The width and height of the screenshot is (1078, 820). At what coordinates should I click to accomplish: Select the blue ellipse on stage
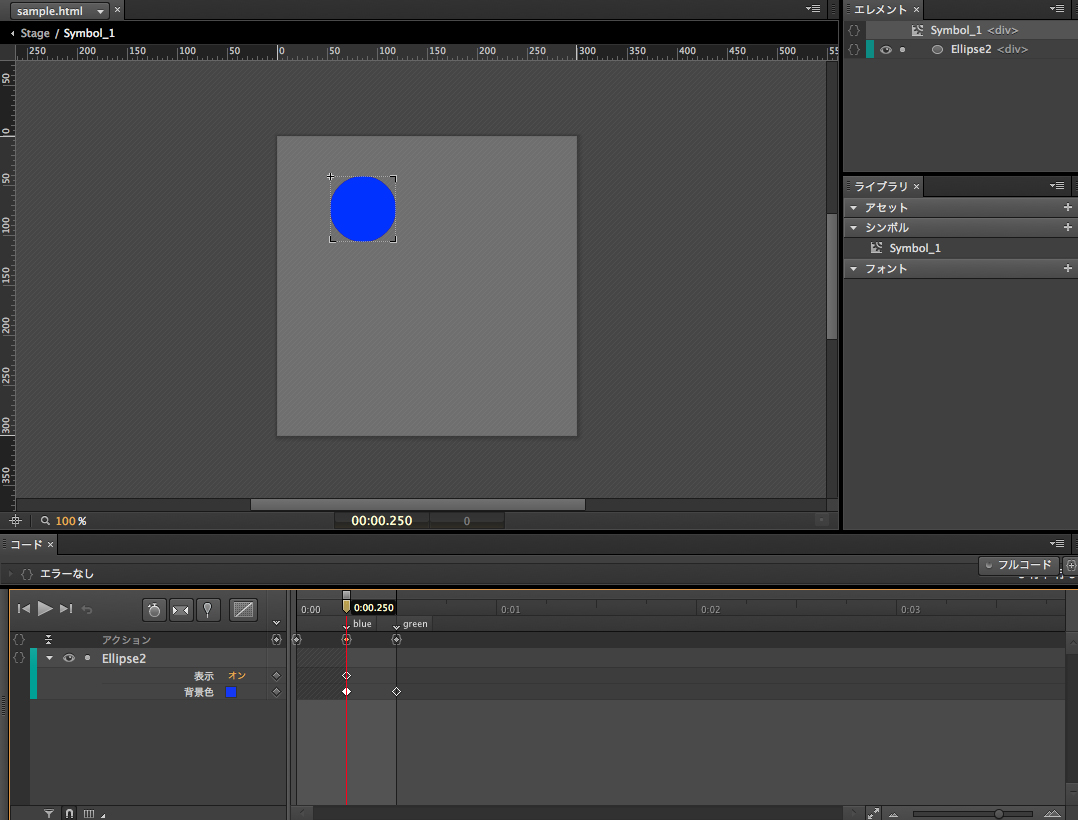363,209
